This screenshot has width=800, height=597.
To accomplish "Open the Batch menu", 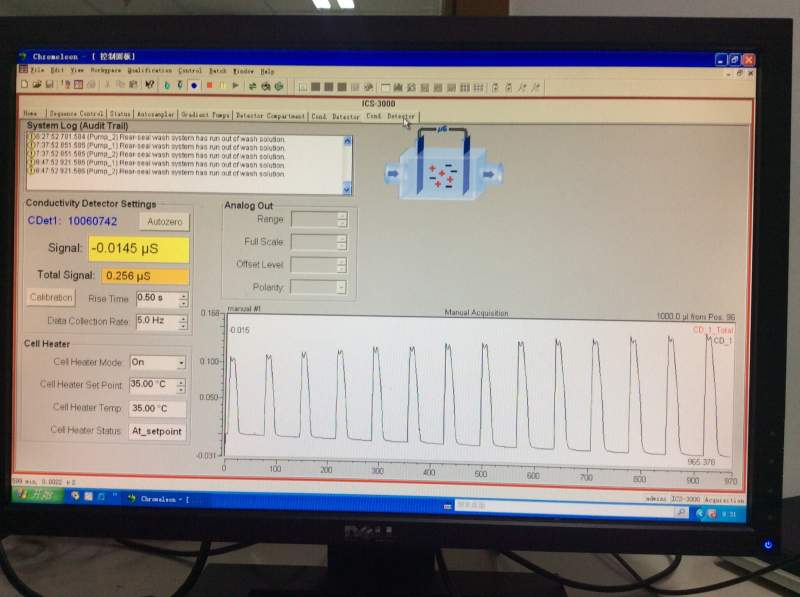I will 217,71.
